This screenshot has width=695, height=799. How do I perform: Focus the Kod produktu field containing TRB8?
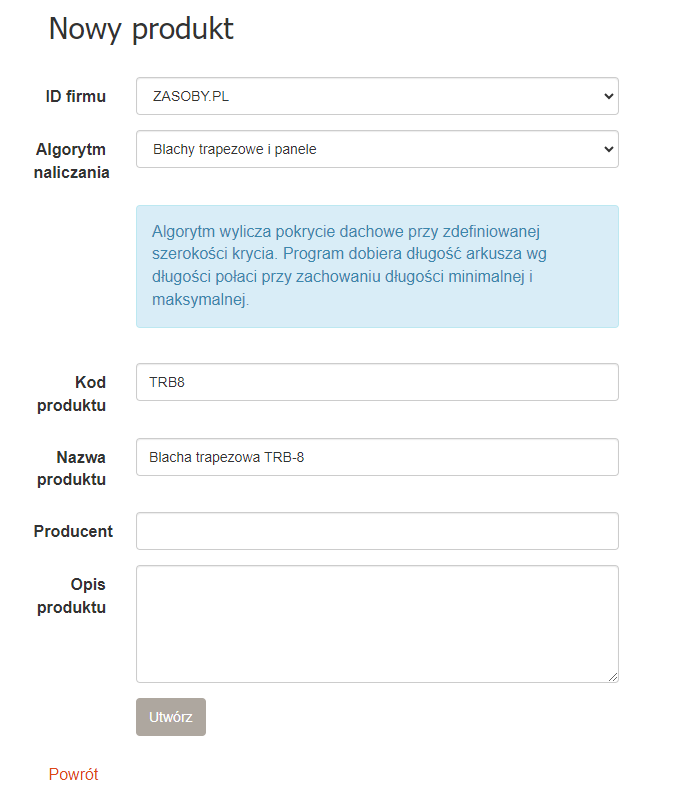[376, 382]
